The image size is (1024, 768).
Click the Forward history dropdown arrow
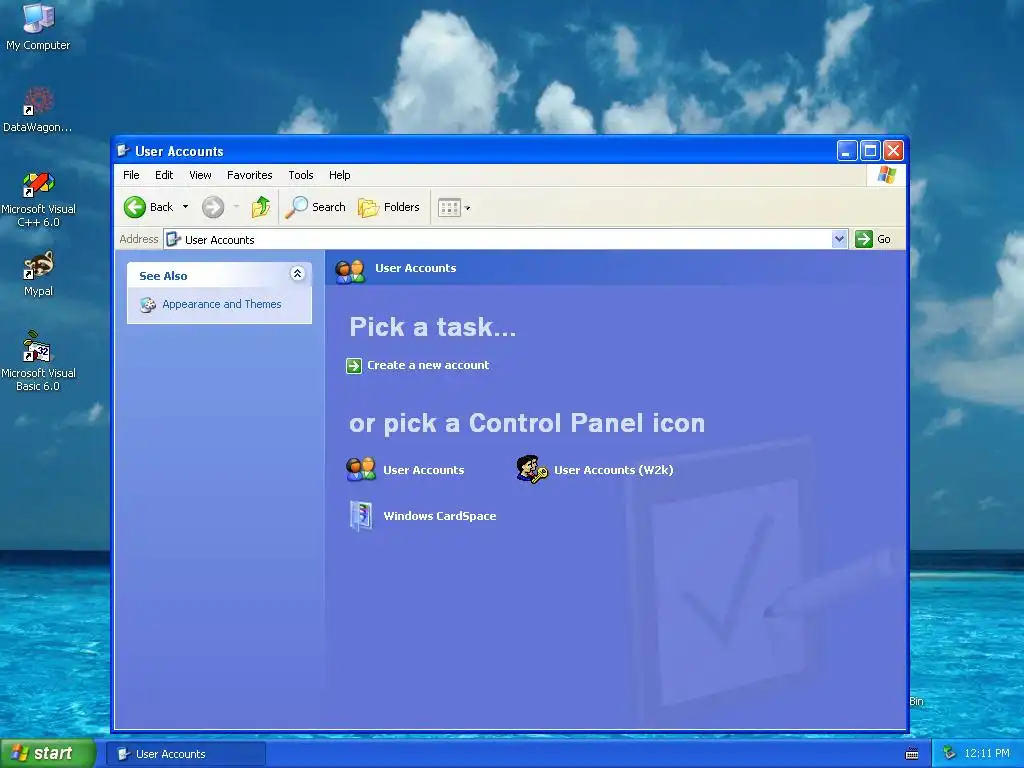(236, 207)
